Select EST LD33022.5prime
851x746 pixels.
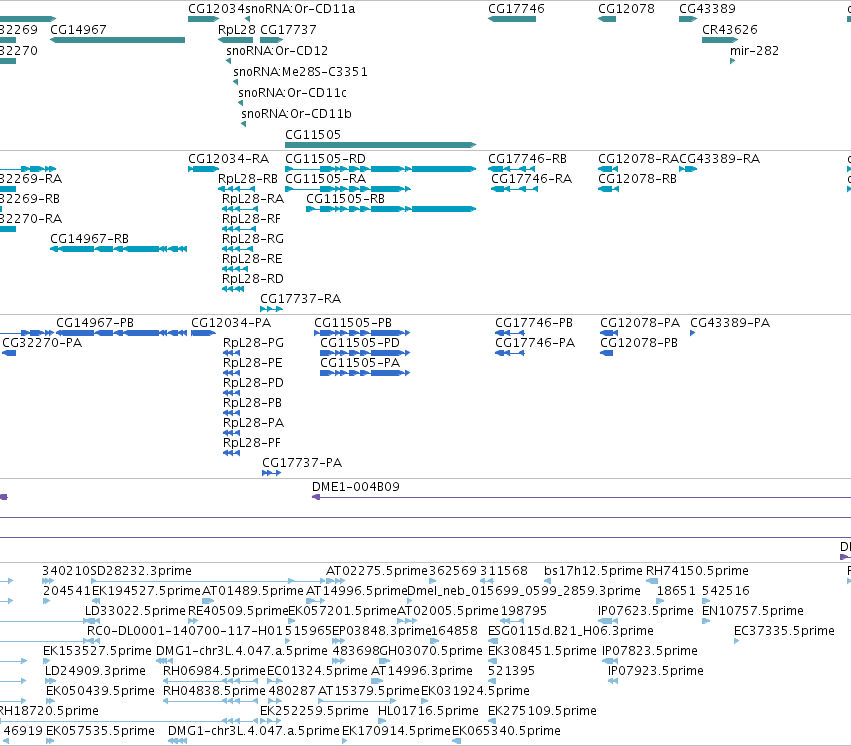135,611
